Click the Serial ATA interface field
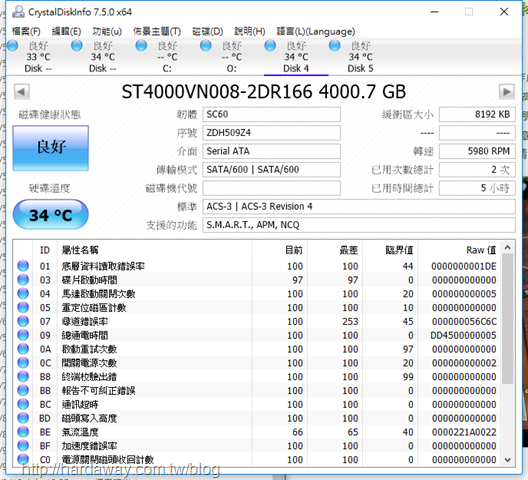528x480 pixels. (271, 151)
